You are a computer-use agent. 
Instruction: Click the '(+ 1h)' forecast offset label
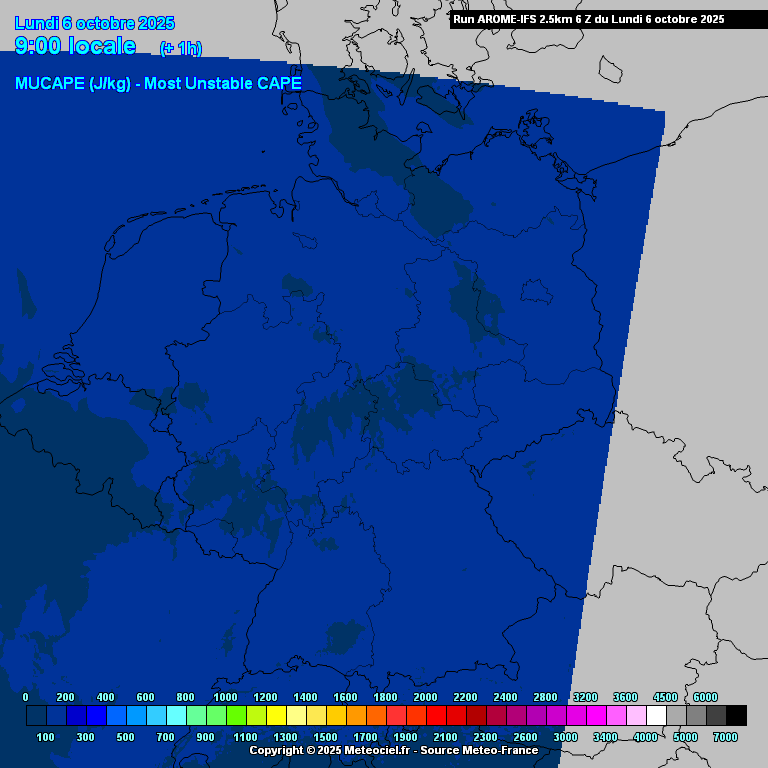coord(181,49)
